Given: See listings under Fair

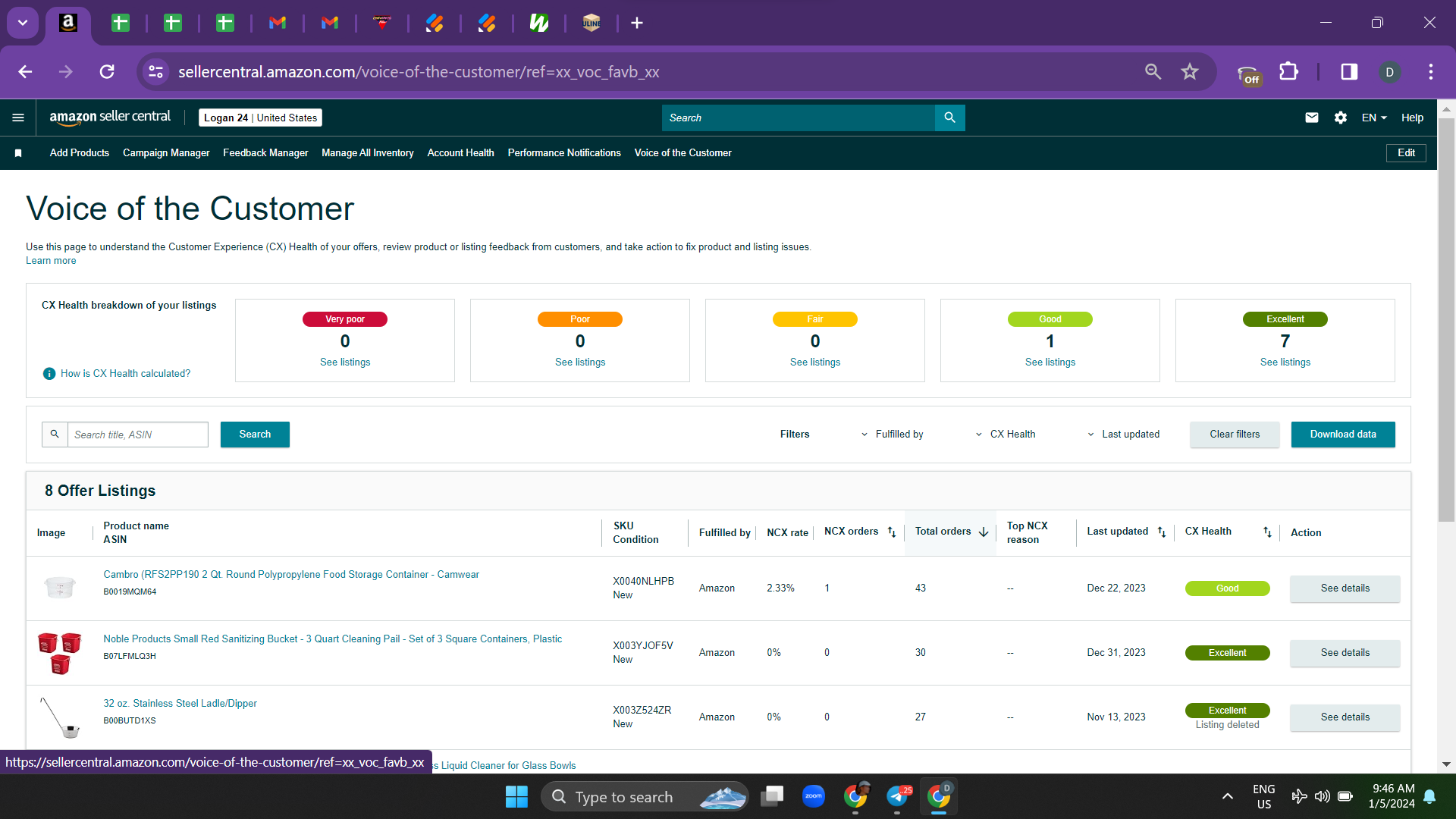Looking at the screenshot, I should tap(815, 362).
